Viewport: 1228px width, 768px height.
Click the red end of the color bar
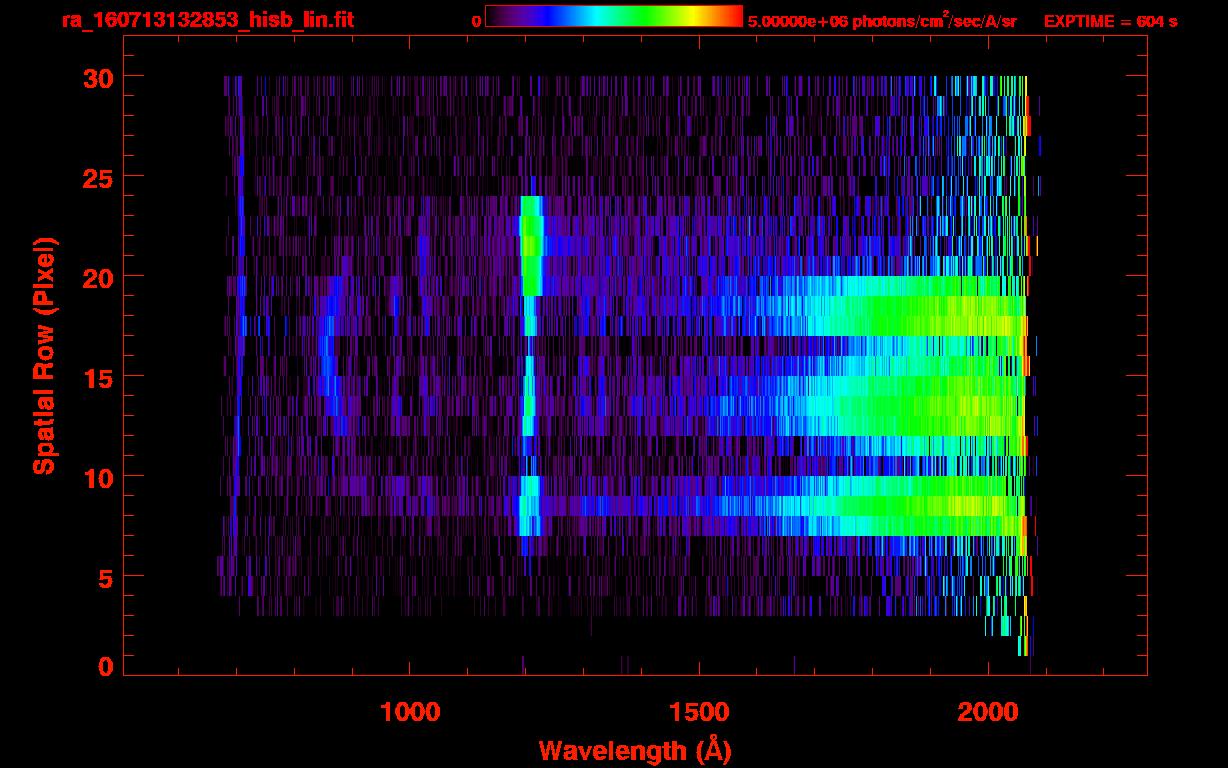click(732, 17)
